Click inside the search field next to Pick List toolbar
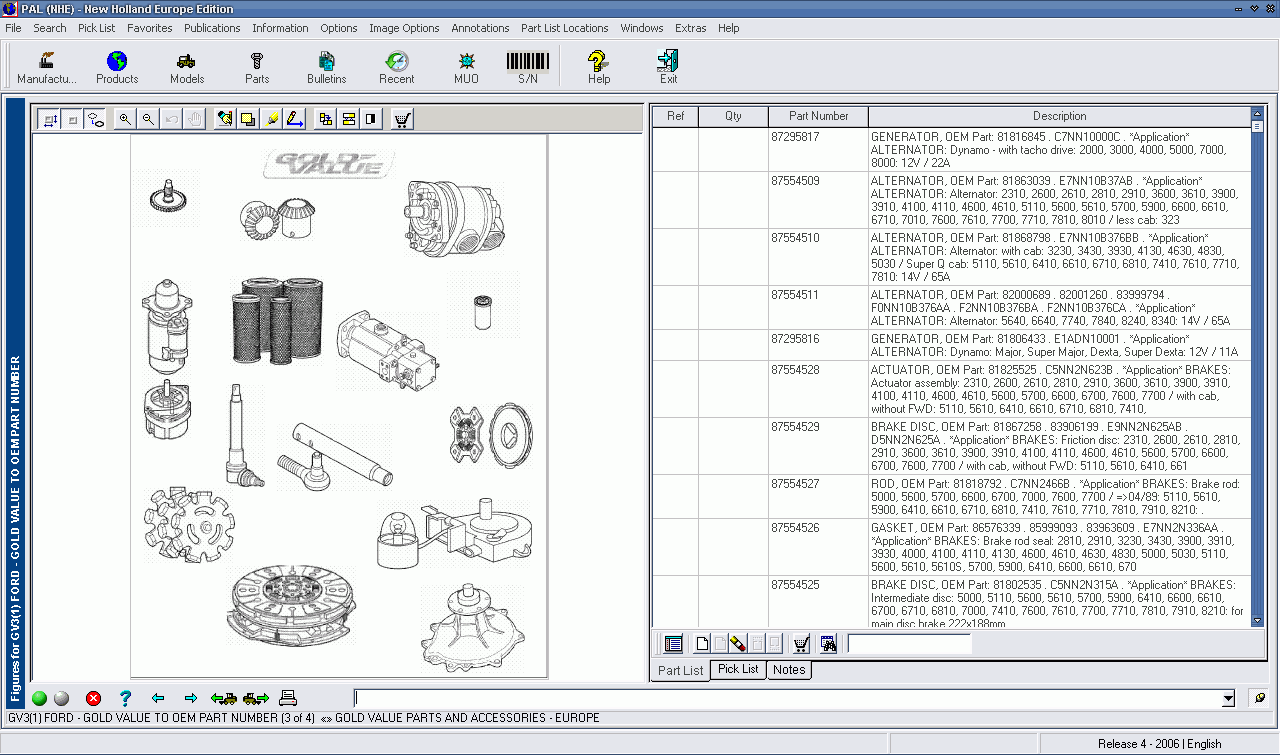This screenshot has width=1280, height=755. pyautogui.click(x=910, y=643)
